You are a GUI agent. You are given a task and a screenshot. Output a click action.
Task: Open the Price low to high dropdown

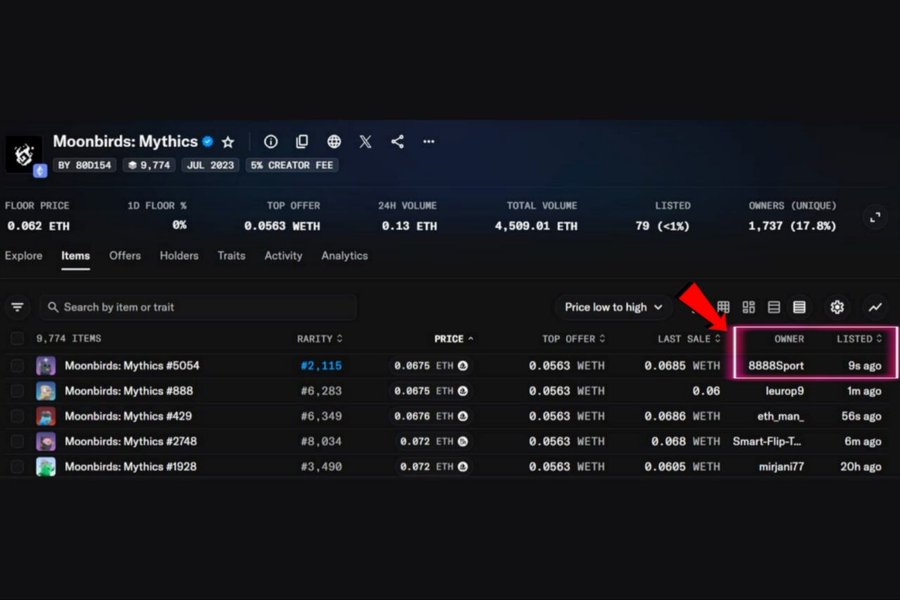tap(613, 307)
